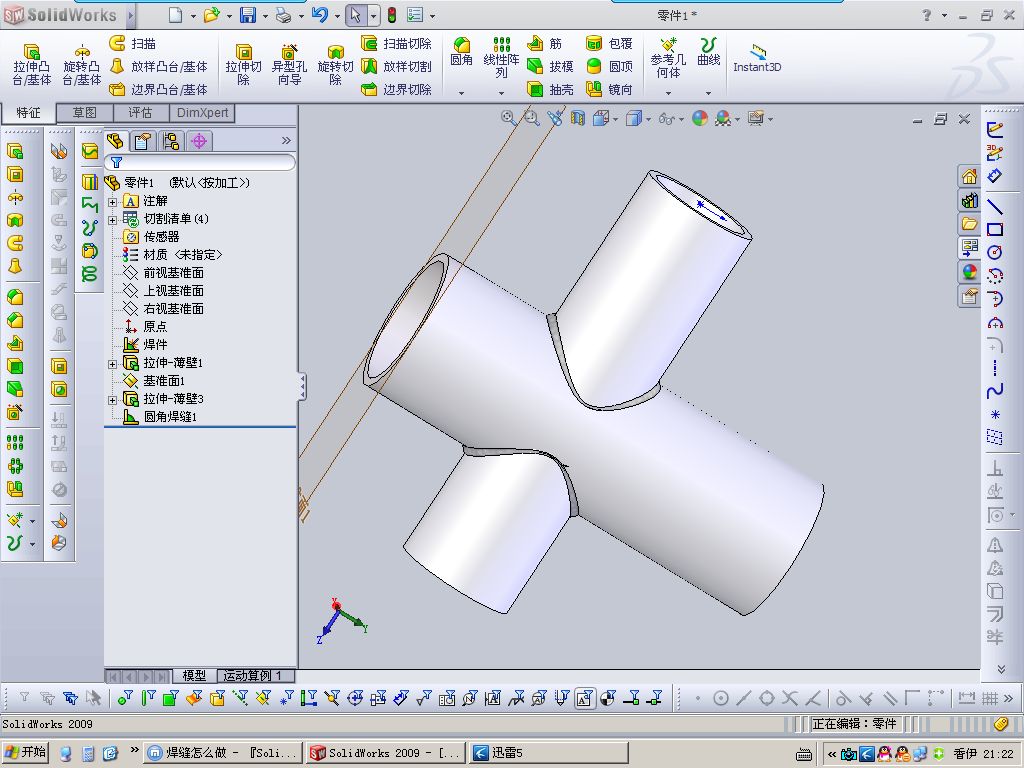Select the 圆角焊缝1 feature
Viewport: 1024px width, 768px height.
[161, 417]
